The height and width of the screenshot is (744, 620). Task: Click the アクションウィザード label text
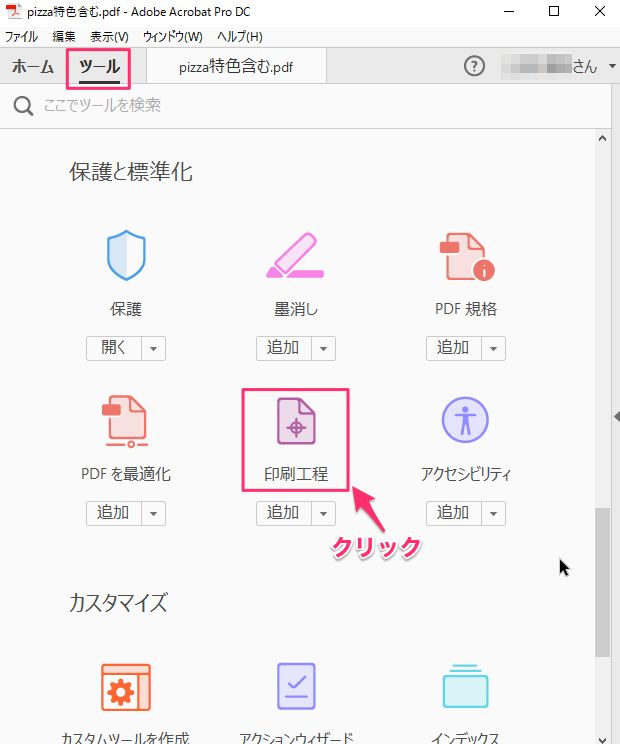[x=296, y=738]
